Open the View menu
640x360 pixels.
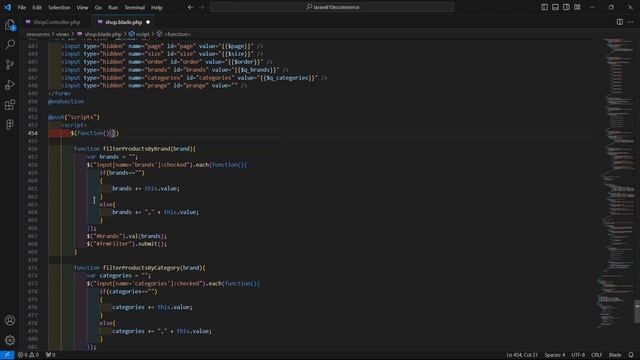click(x=82, y=7)
